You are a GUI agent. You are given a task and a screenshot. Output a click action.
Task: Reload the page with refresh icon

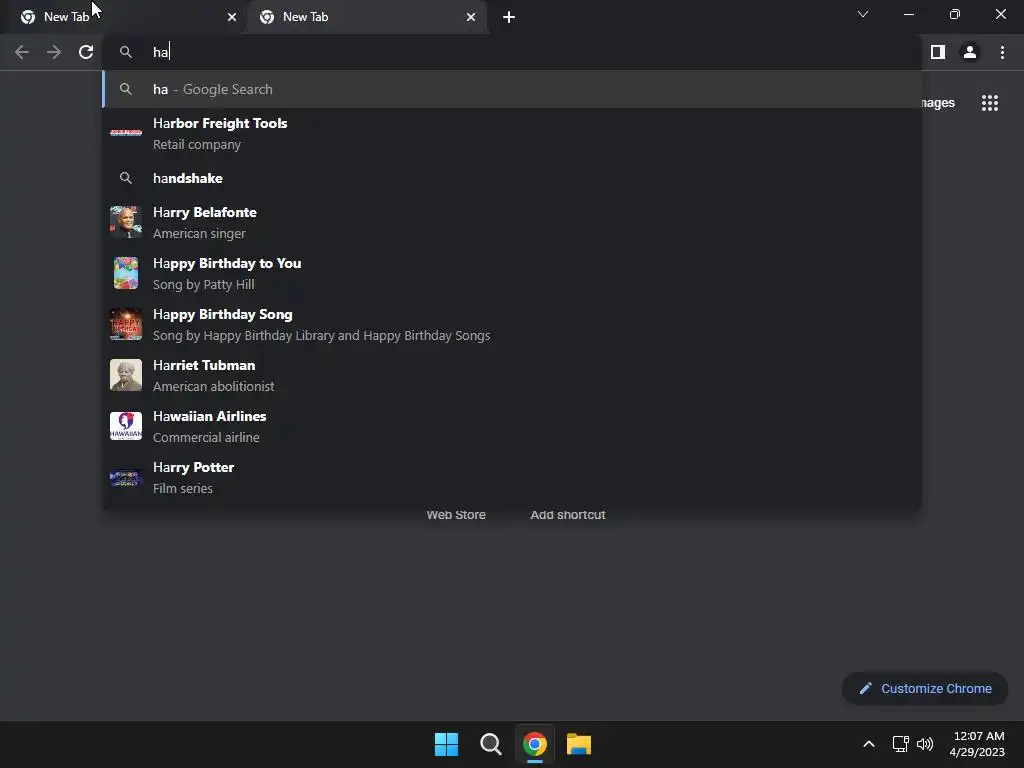(86, 52)
